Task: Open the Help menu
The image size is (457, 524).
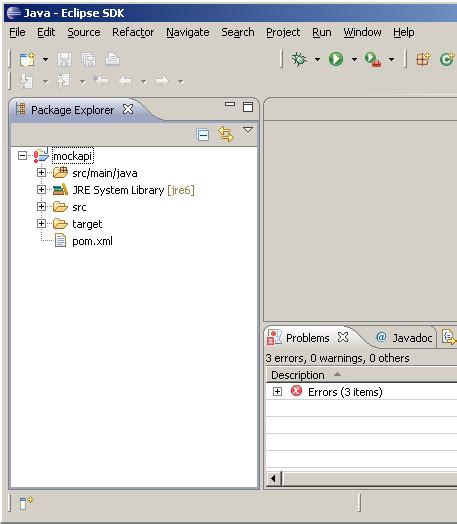Action: click(x=404, y=32)
